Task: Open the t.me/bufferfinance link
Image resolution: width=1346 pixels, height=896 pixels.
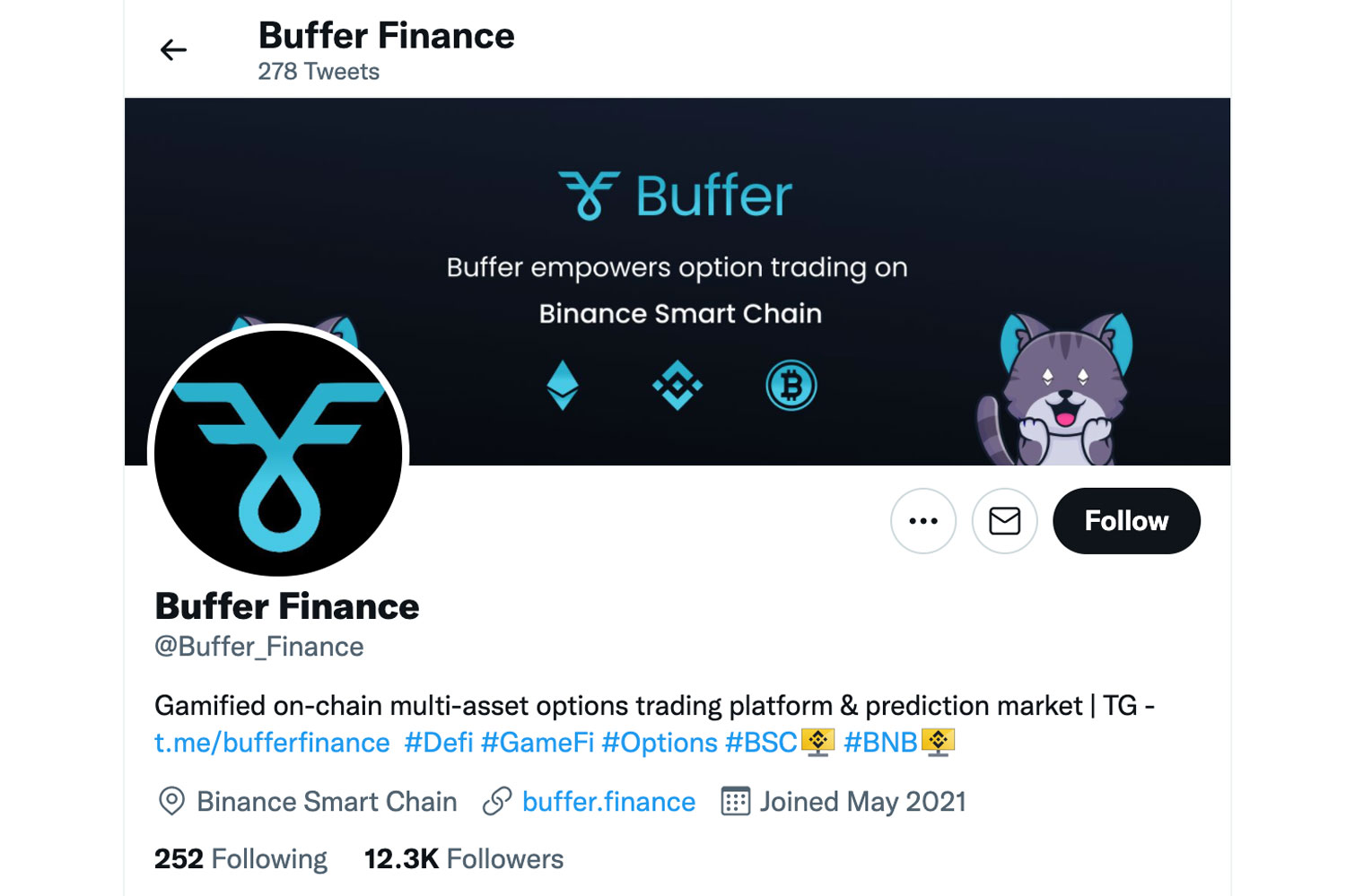Action: point(271,742)
